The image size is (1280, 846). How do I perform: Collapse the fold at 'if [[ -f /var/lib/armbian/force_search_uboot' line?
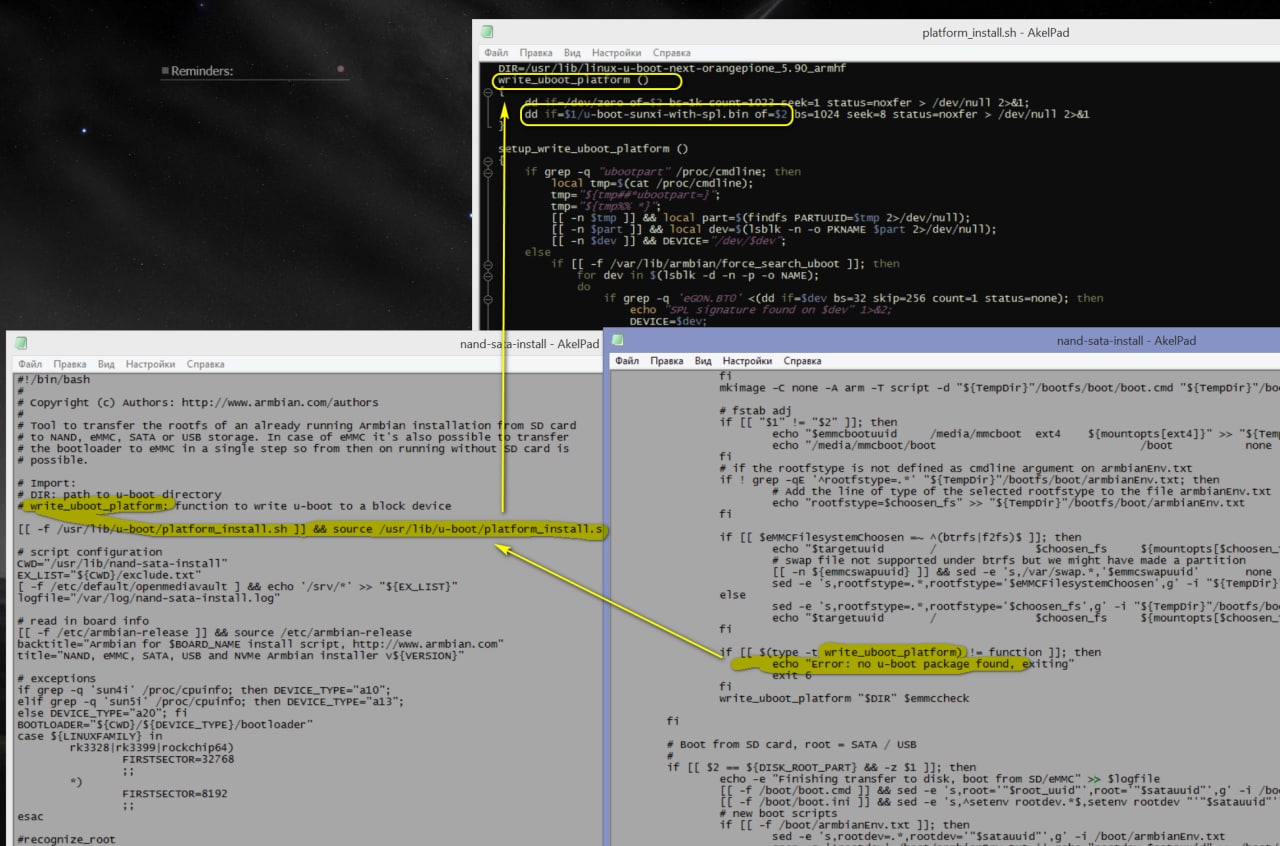coord(486,264)
